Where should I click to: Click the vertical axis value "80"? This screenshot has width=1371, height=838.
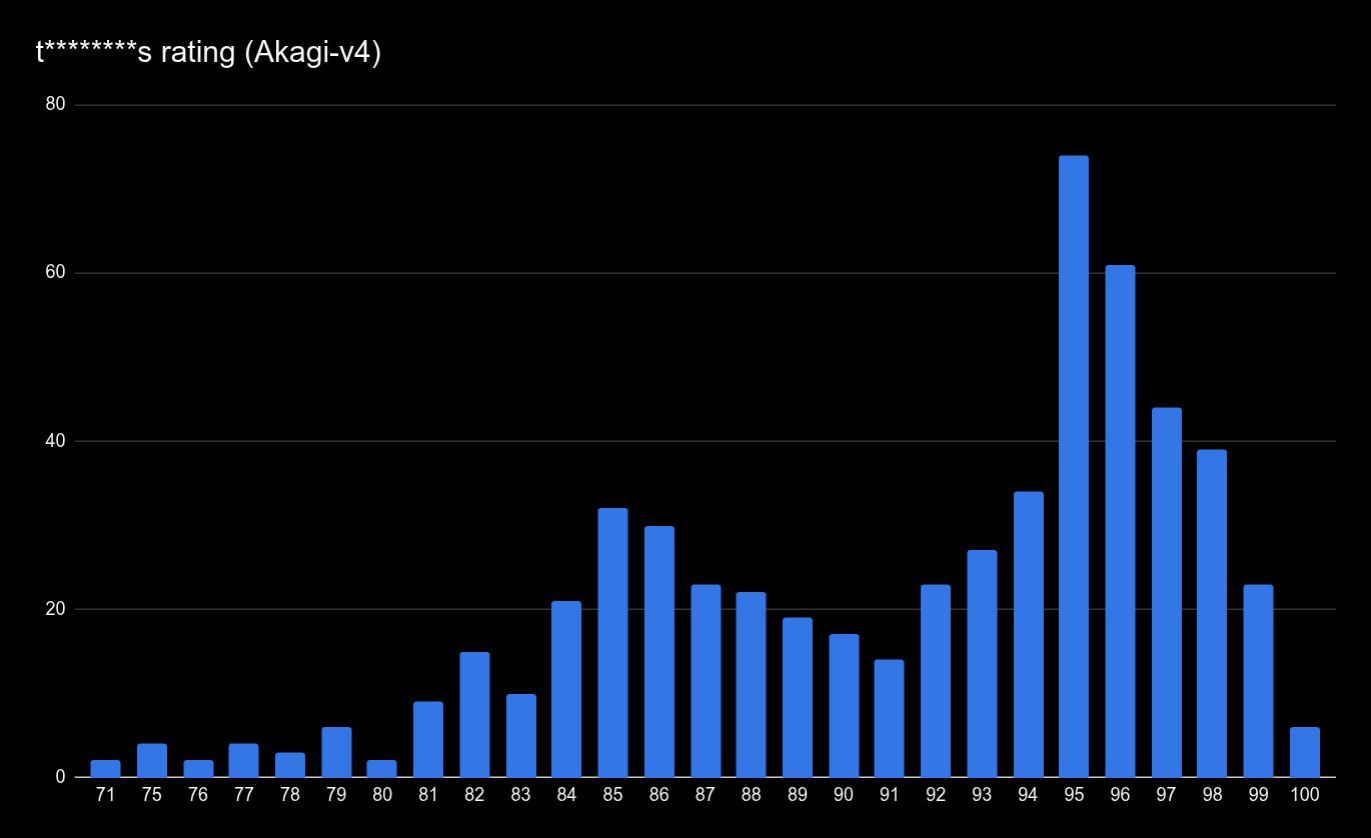(x=56, y=105)
